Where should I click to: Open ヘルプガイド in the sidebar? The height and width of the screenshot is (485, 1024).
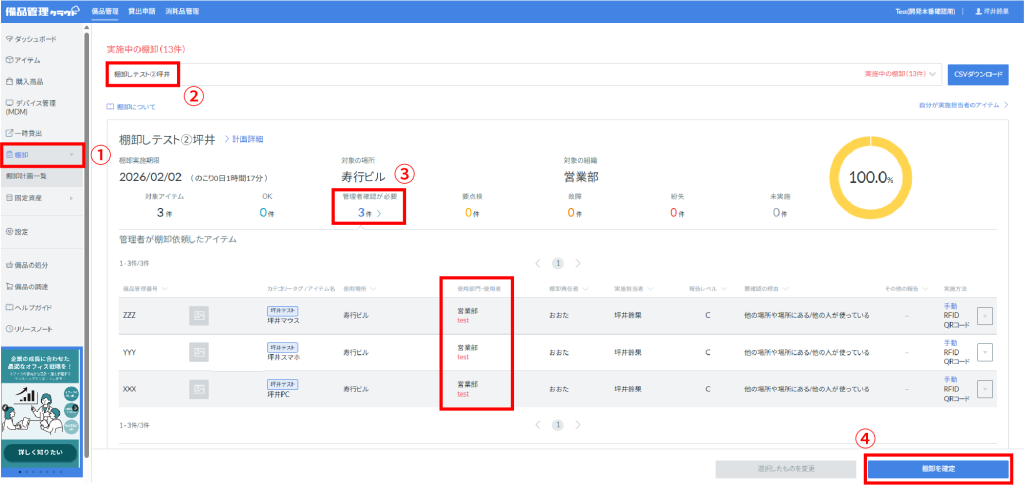tap(34, 307)
